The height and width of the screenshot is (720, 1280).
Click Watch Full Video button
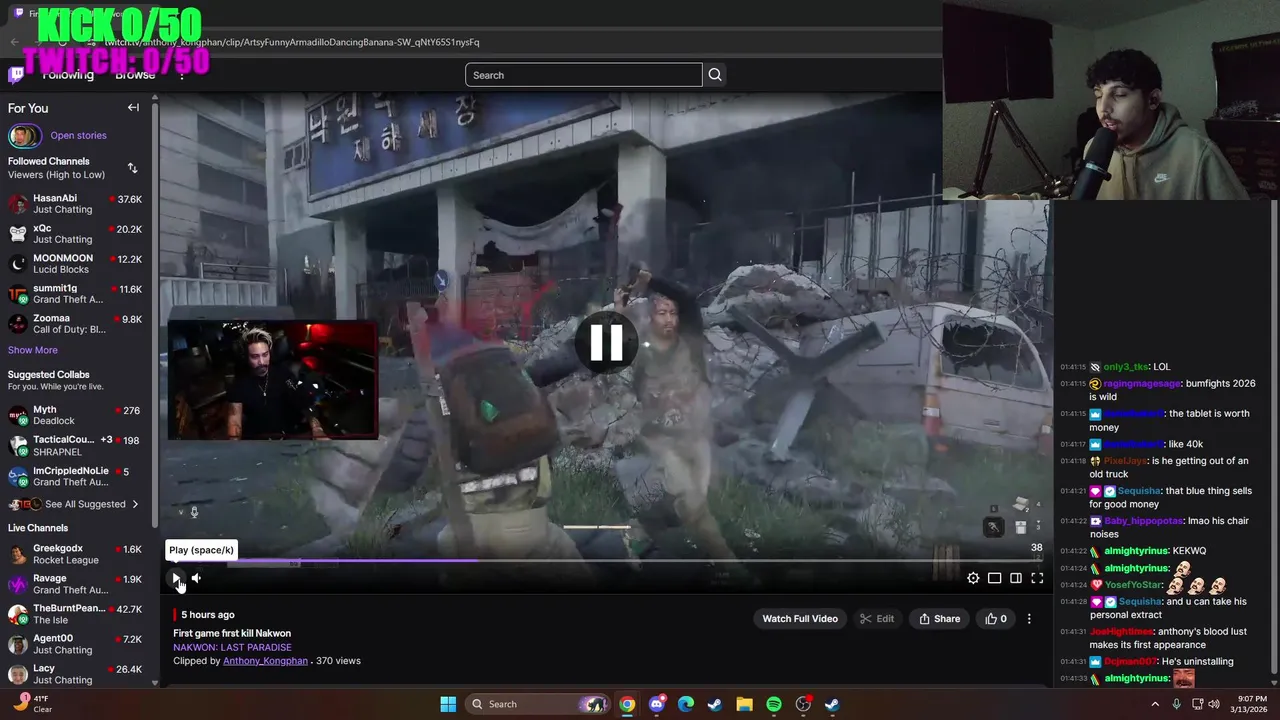800,619
